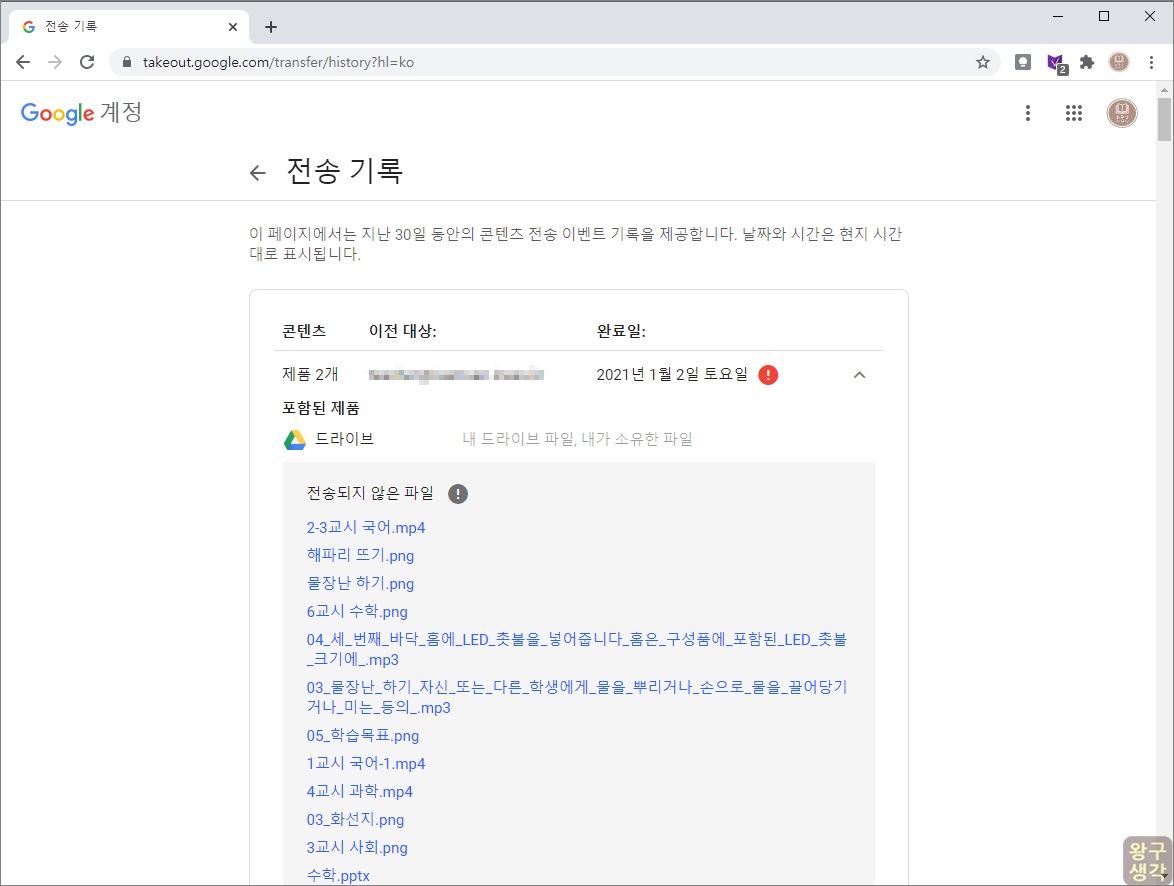Click the 제품 2개 row text
This screenshot has width=1174, height=886.
click(310, 374)
